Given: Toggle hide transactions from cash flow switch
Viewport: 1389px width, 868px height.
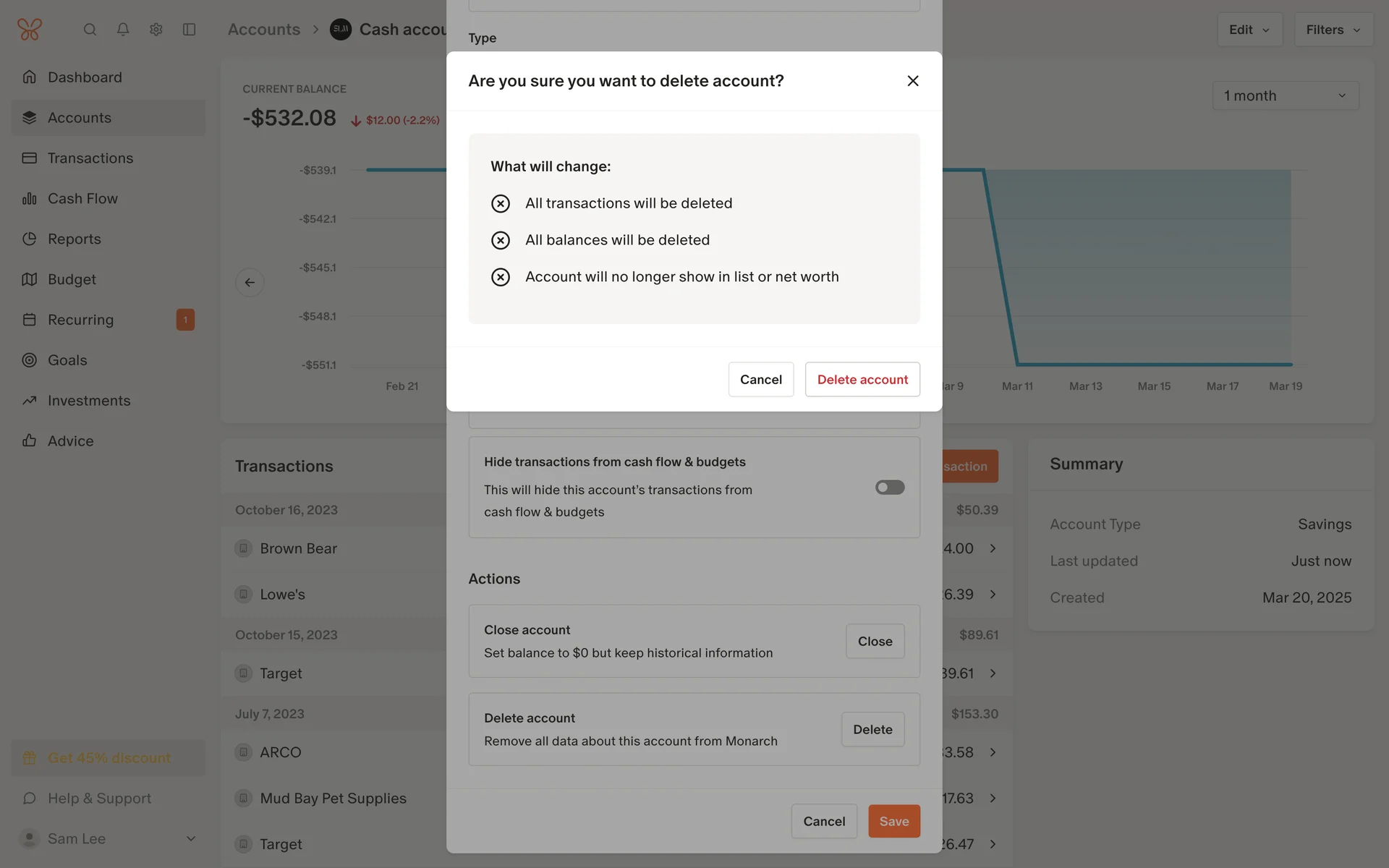Looking at the screenshot, I should tap(890, 488).
